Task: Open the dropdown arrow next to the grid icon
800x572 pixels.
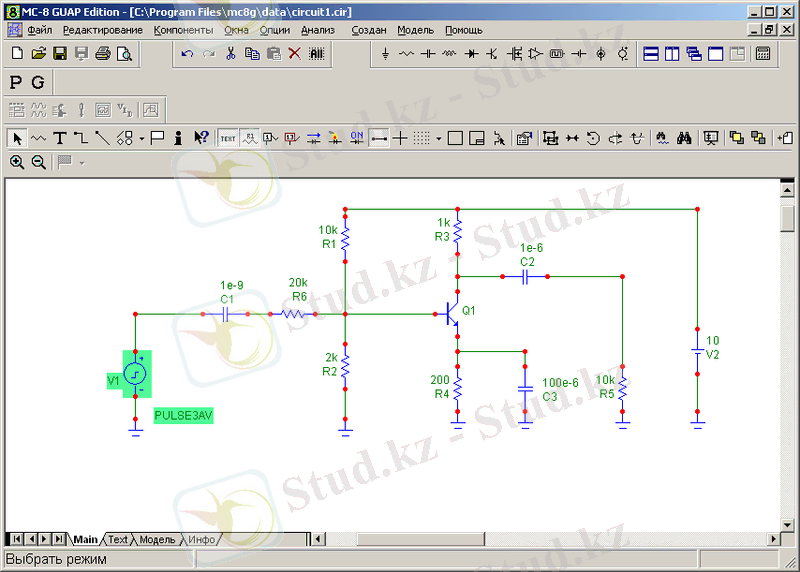Action: (x=439, y=137)
